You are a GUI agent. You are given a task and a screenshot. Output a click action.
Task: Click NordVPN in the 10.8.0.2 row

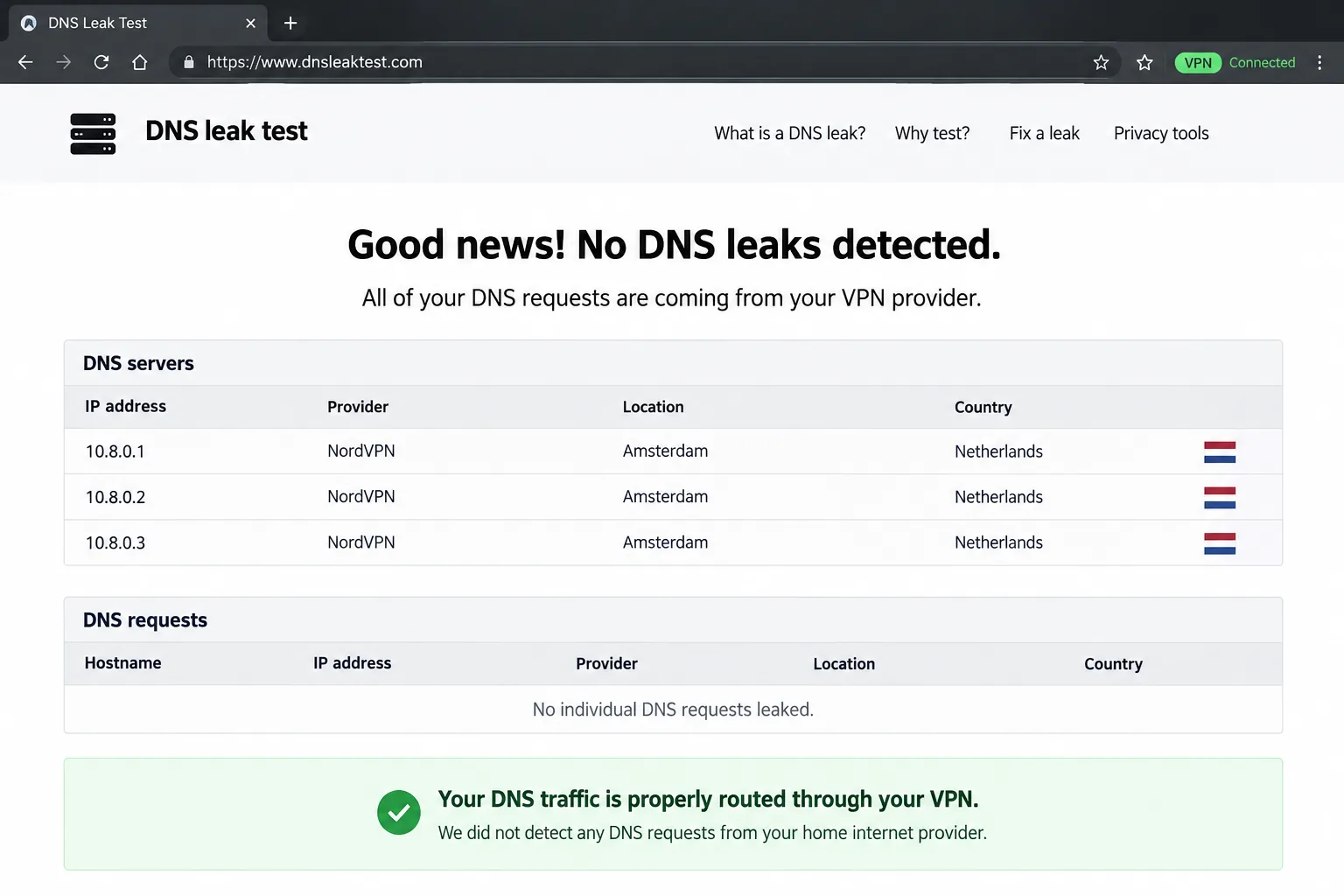click(360, 496)
